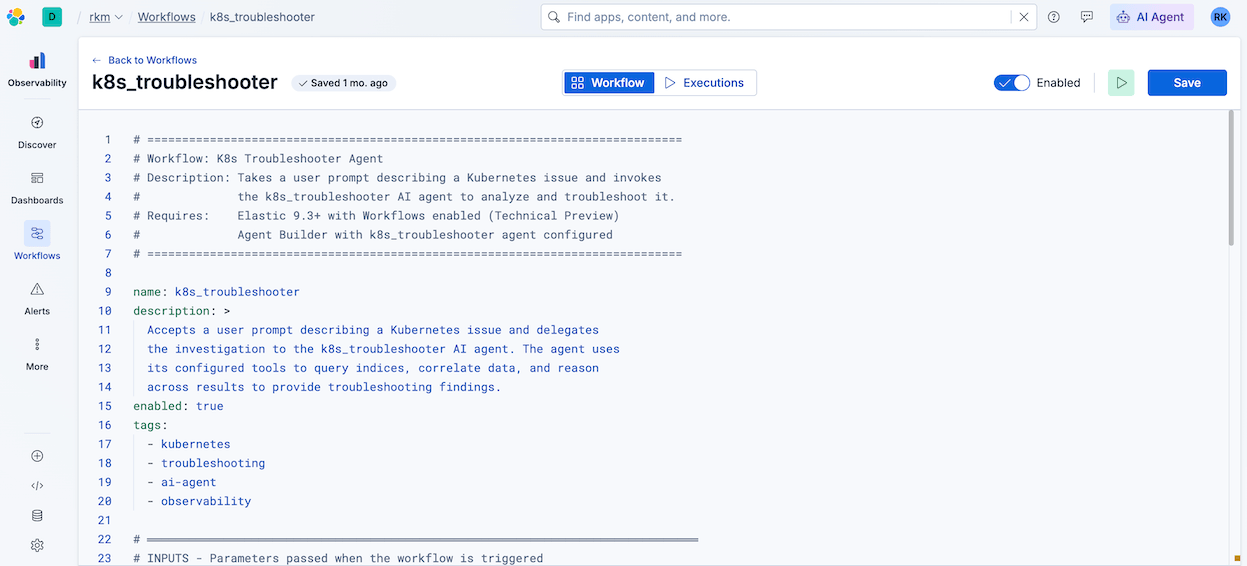Screen dimensions: 1247x566
Task: Click '# Workflow: K8s Troubleshooter Agent' comment
Action: pos(258,158)
